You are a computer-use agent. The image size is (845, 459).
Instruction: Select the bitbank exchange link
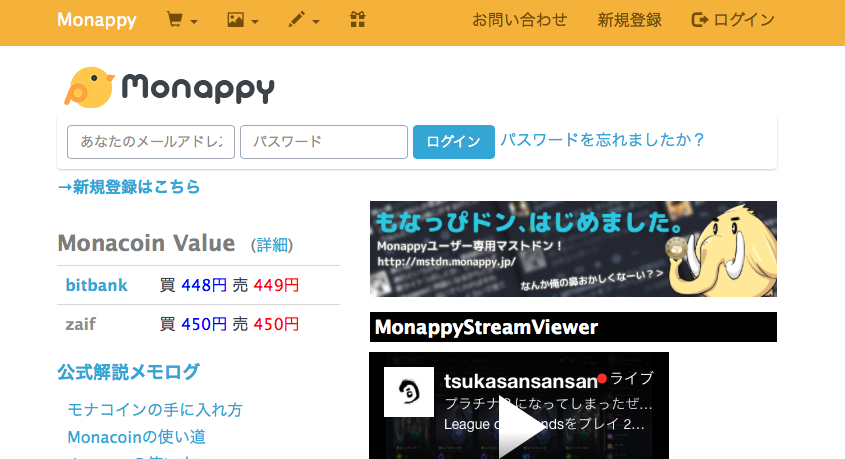[x=97, y=285]
